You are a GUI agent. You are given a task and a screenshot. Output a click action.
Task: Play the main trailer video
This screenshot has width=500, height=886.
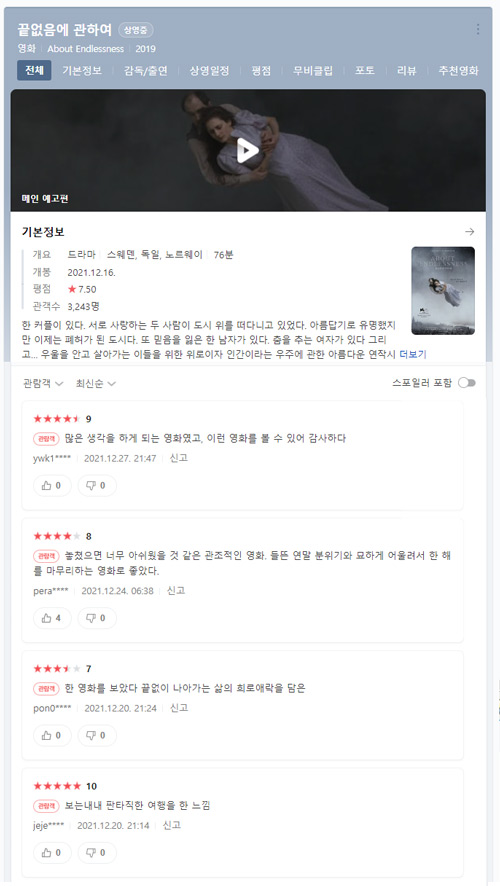coord(247,150)
